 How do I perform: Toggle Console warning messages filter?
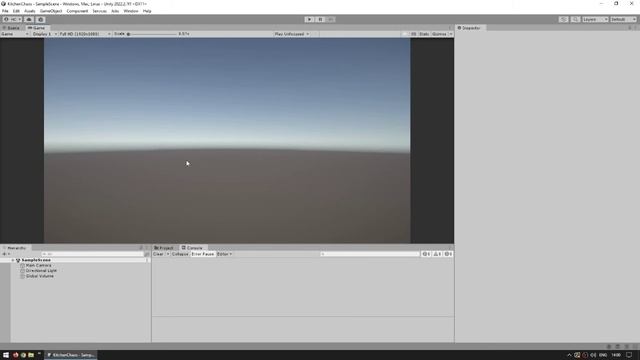pyautogui.click(x=437, y=254)
